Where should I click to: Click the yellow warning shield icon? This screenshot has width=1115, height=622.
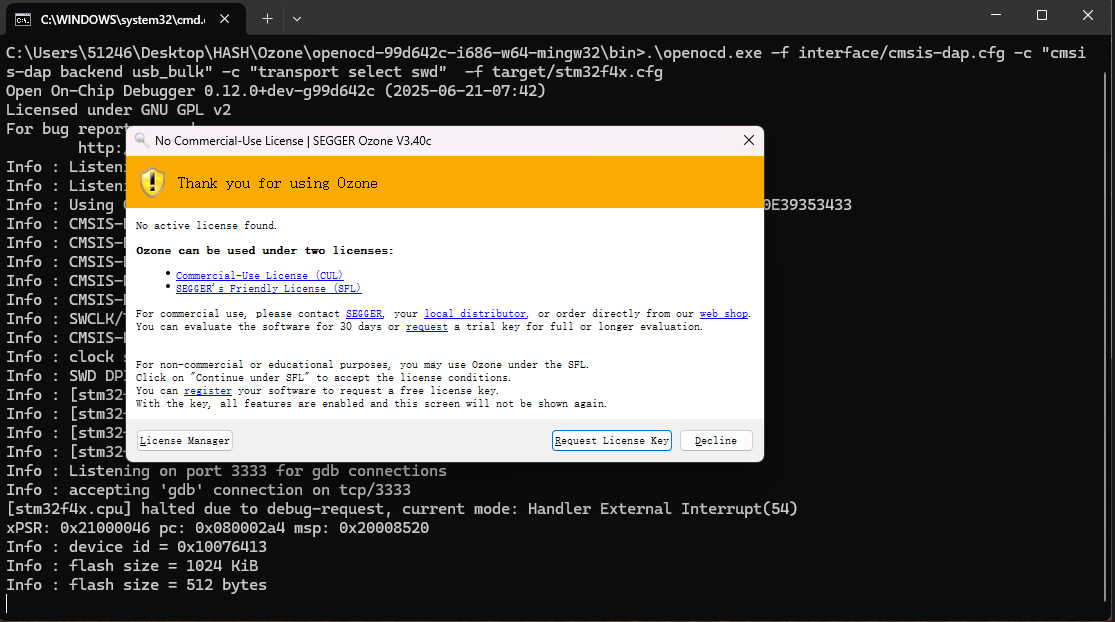tap(152, 182)
